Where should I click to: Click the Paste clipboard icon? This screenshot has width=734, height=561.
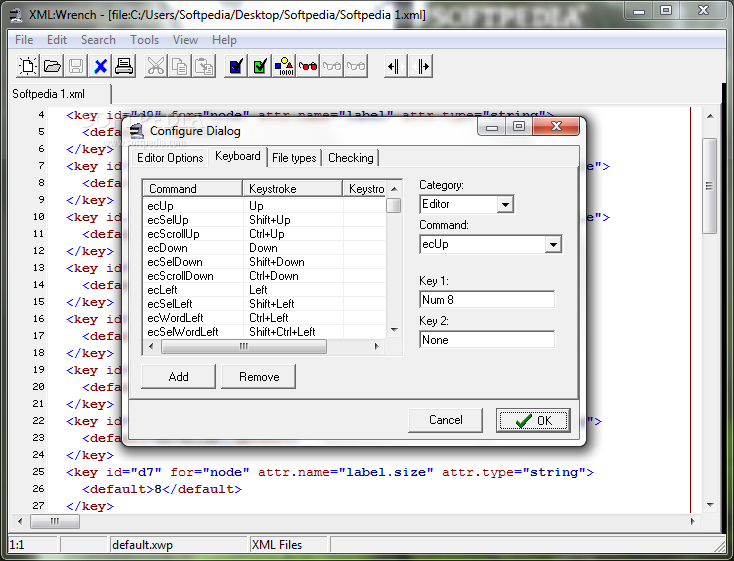(204, 66)
